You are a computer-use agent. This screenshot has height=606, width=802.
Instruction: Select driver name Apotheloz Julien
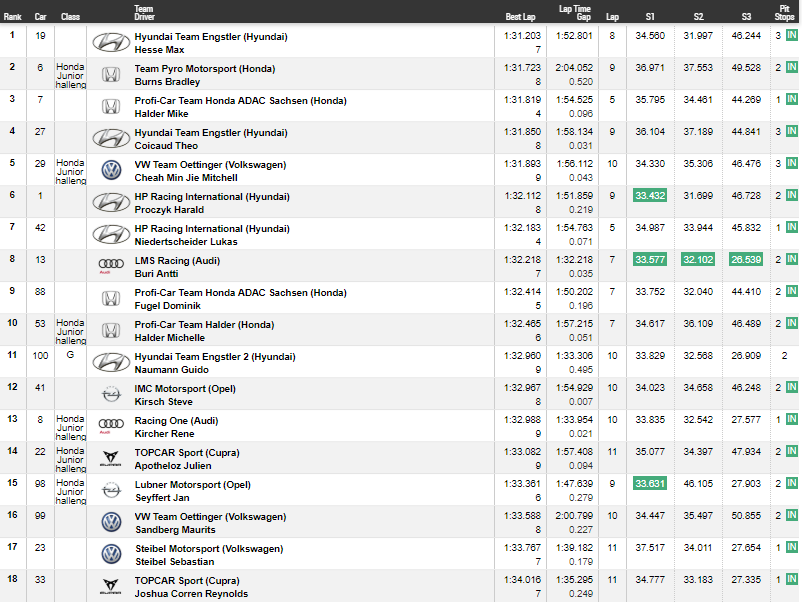point(173,466)
